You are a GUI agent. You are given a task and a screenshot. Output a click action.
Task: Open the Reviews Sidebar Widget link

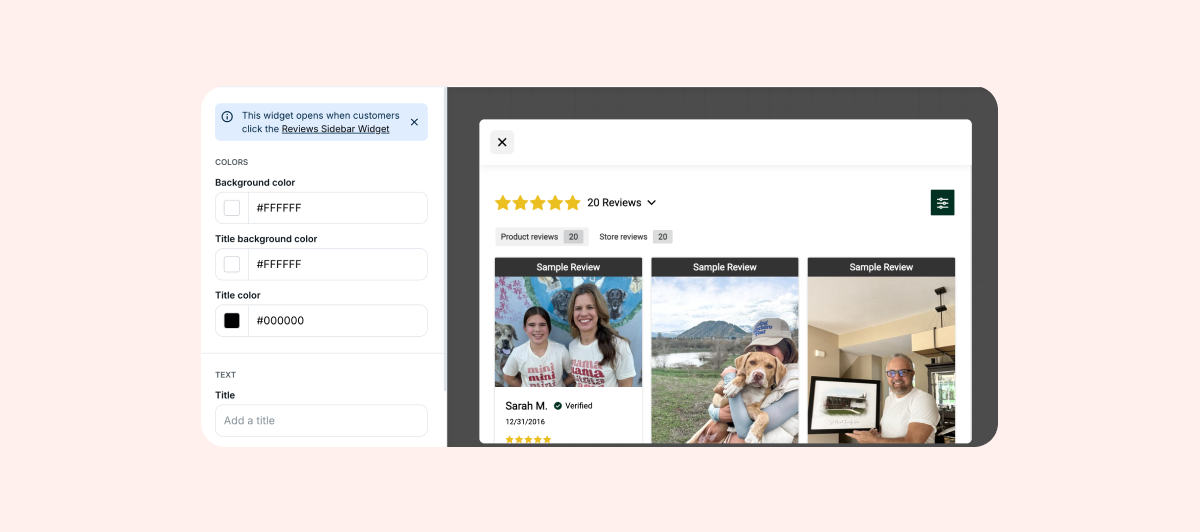[x=335, y=129]
